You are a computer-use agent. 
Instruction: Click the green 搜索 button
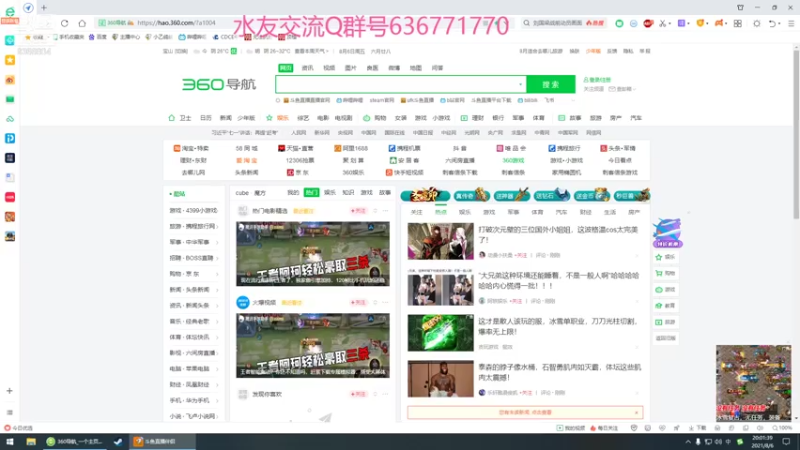click(551, 84)
